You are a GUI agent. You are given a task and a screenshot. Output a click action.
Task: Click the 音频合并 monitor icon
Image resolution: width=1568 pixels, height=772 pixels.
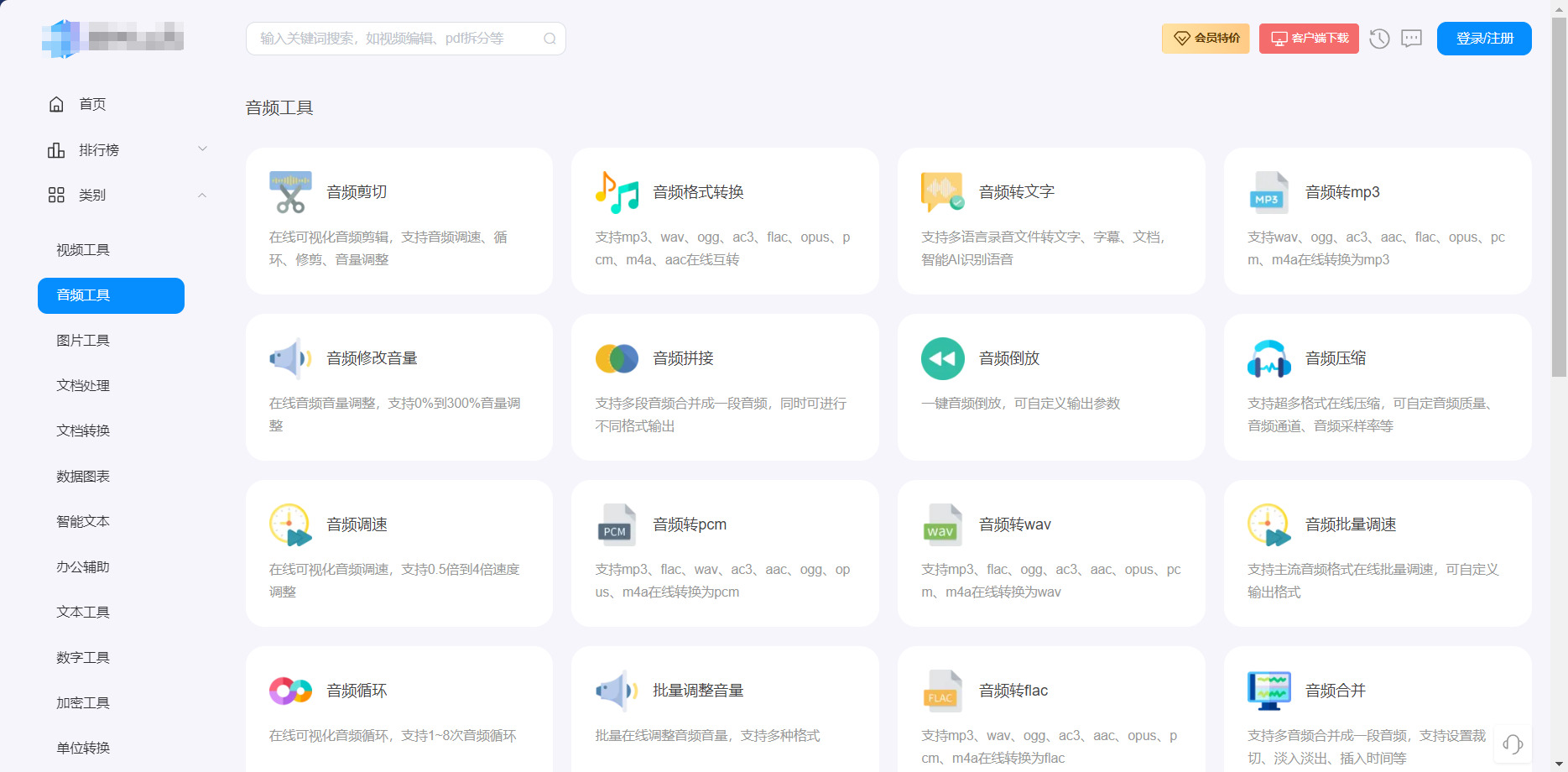1269,691
